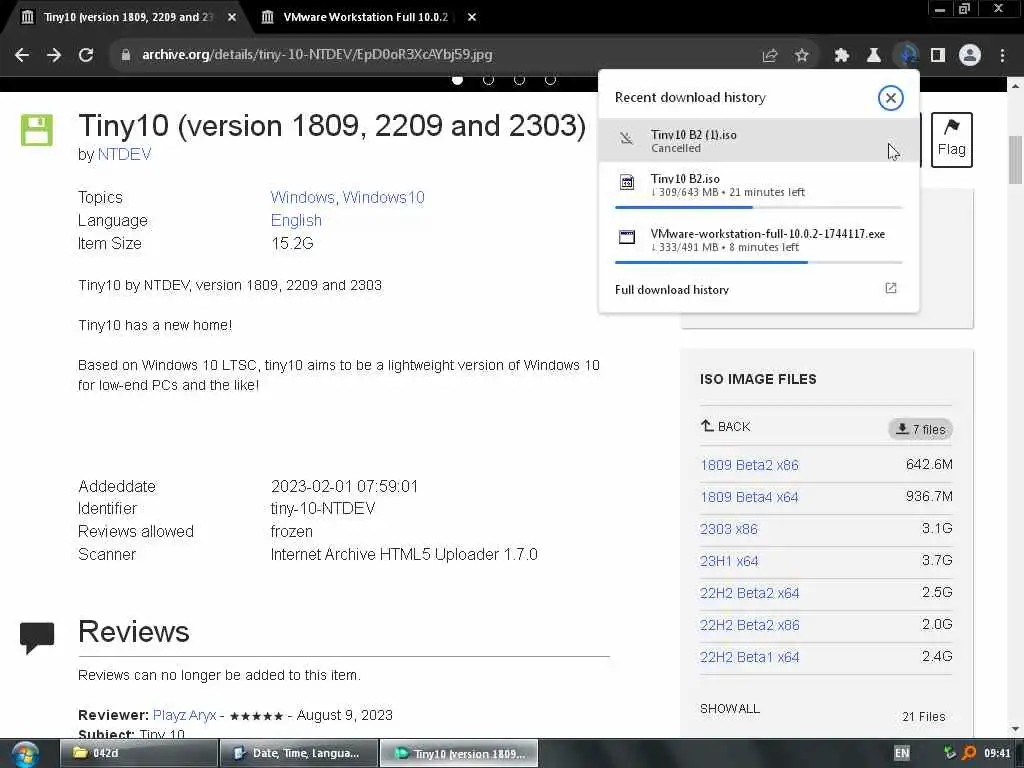Download 1809 Beta2 x86 ISO
The height and width of the screenshot is (768, 1024).
point(749,465)
